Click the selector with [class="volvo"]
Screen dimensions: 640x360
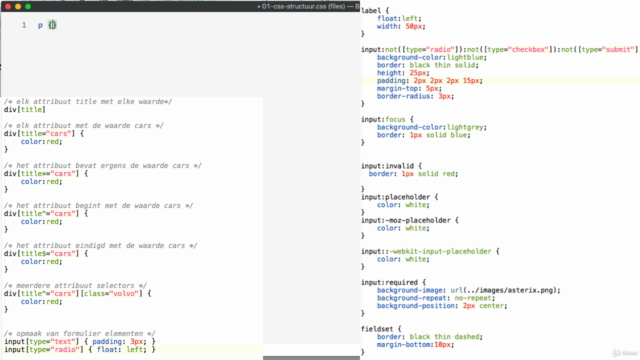click(x=78, y=293)
